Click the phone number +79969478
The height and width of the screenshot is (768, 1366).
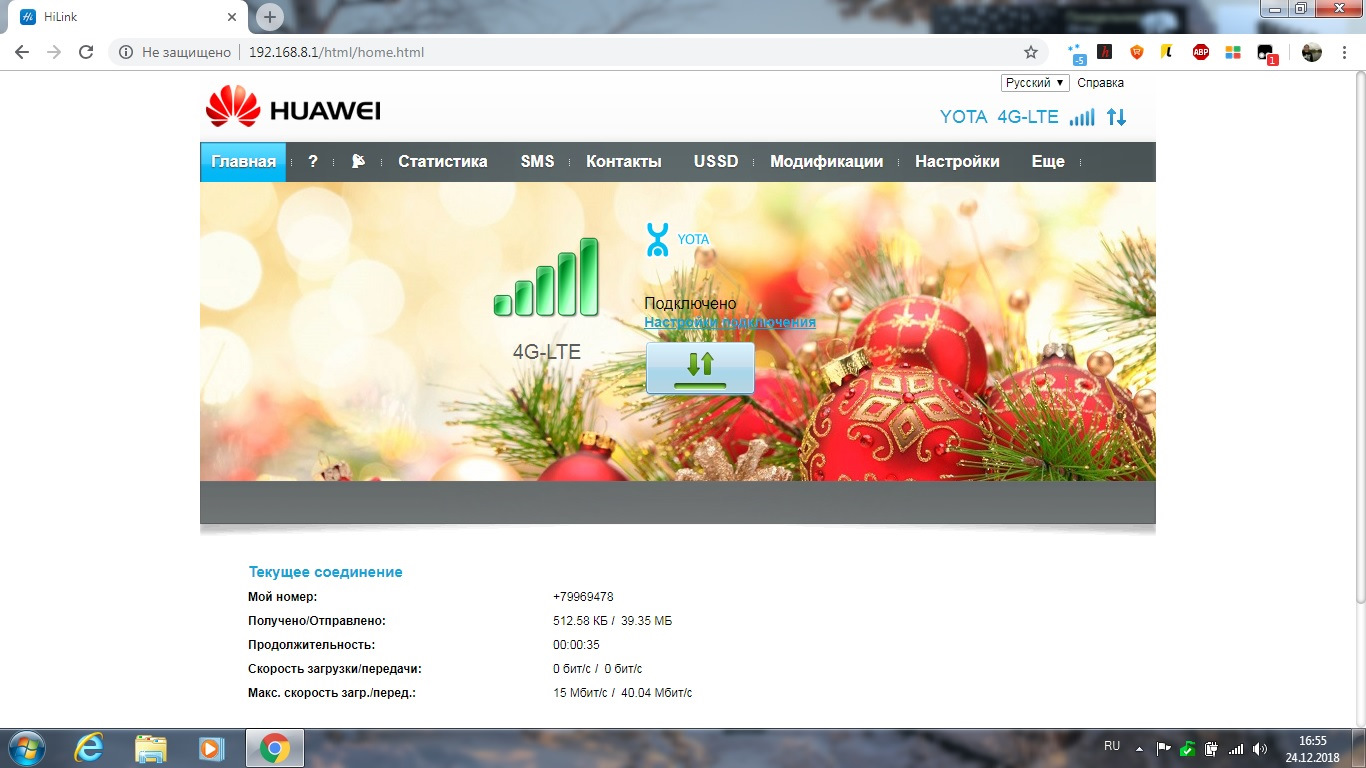click(583, 597)
